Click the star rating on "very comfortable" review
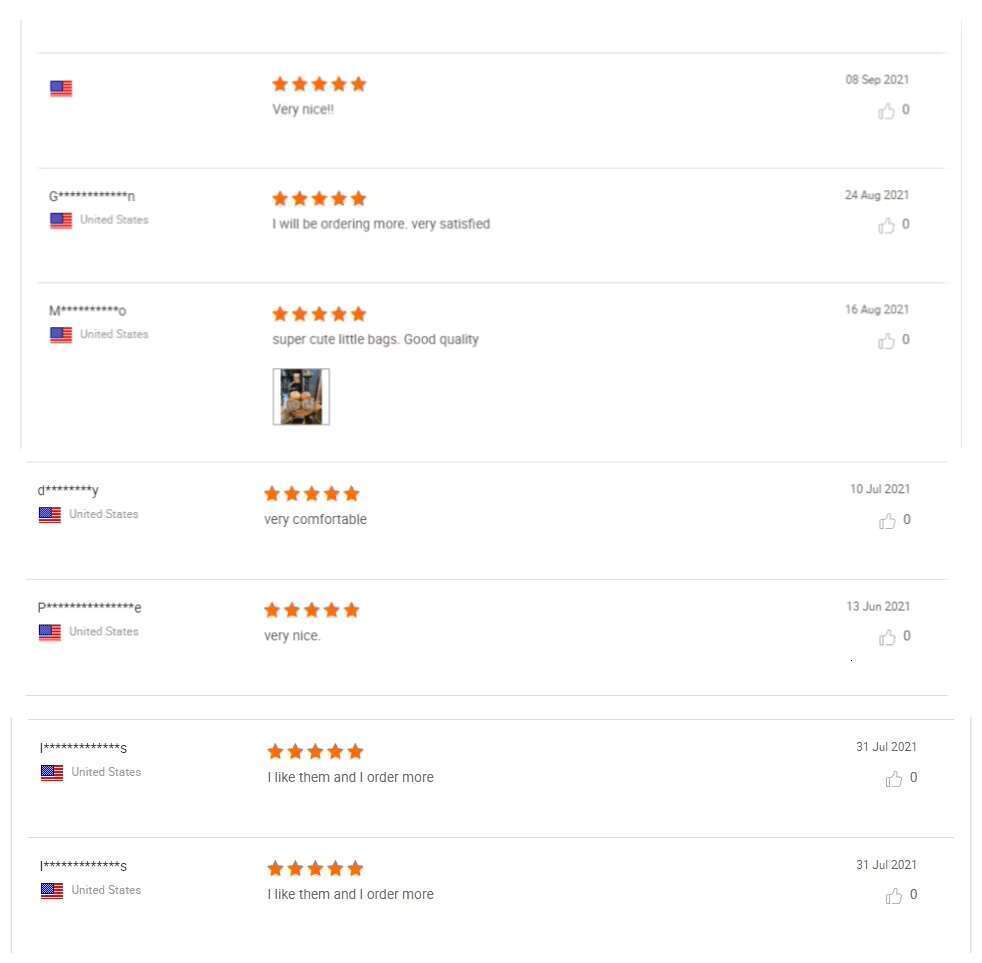 coord(311,494)
